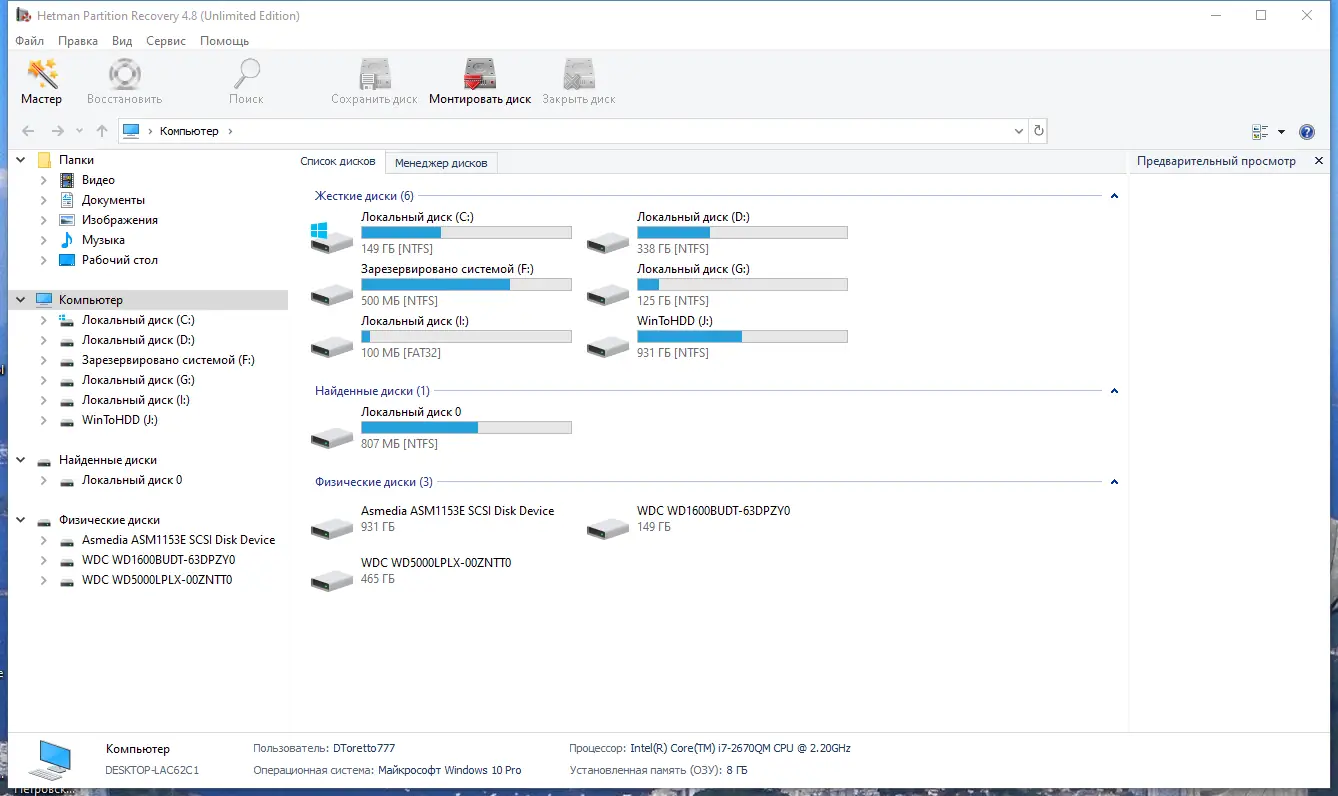Select Изображения in the folder tree

120,220
